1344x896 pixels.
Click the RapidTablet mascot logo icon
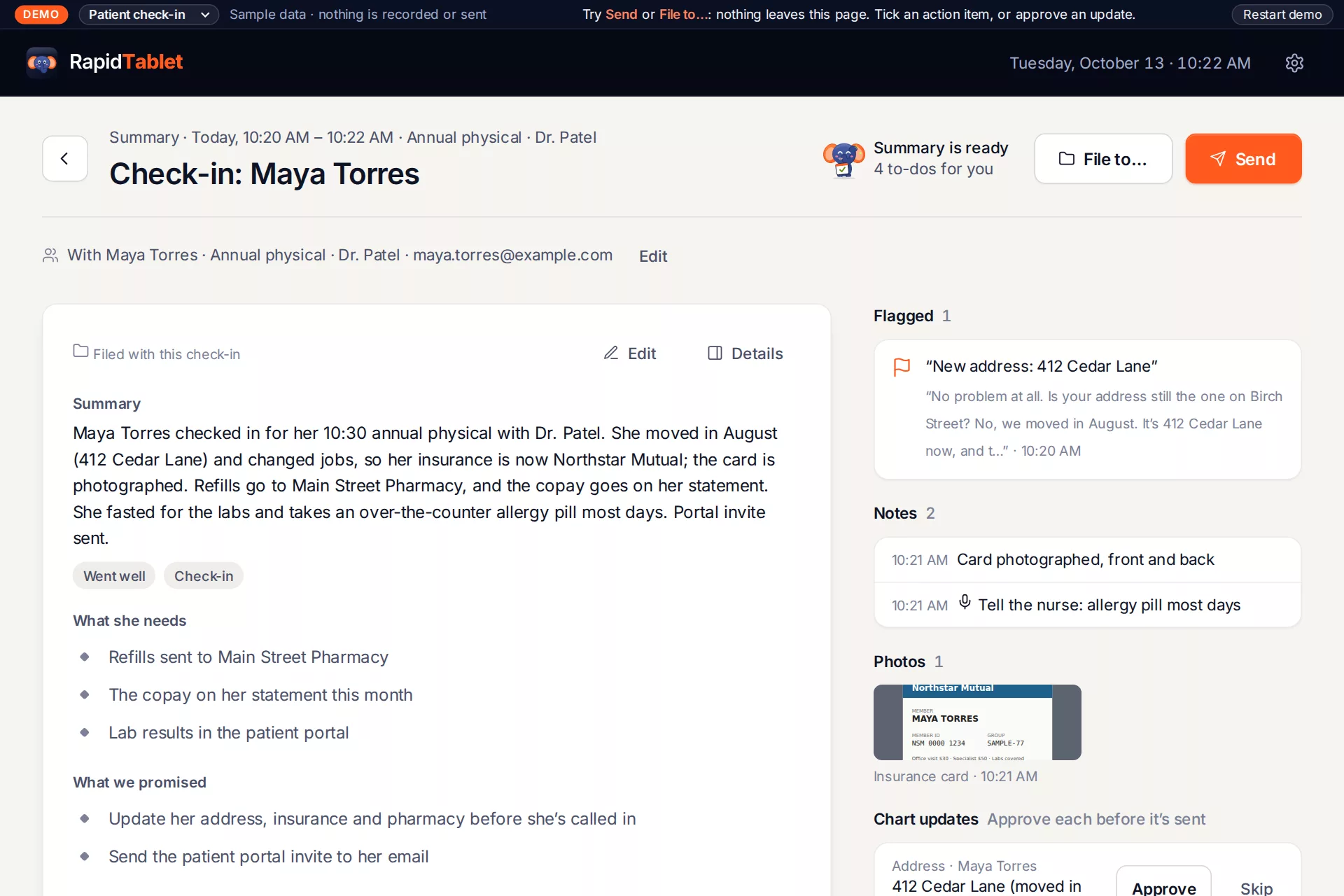tap(42, 62)
